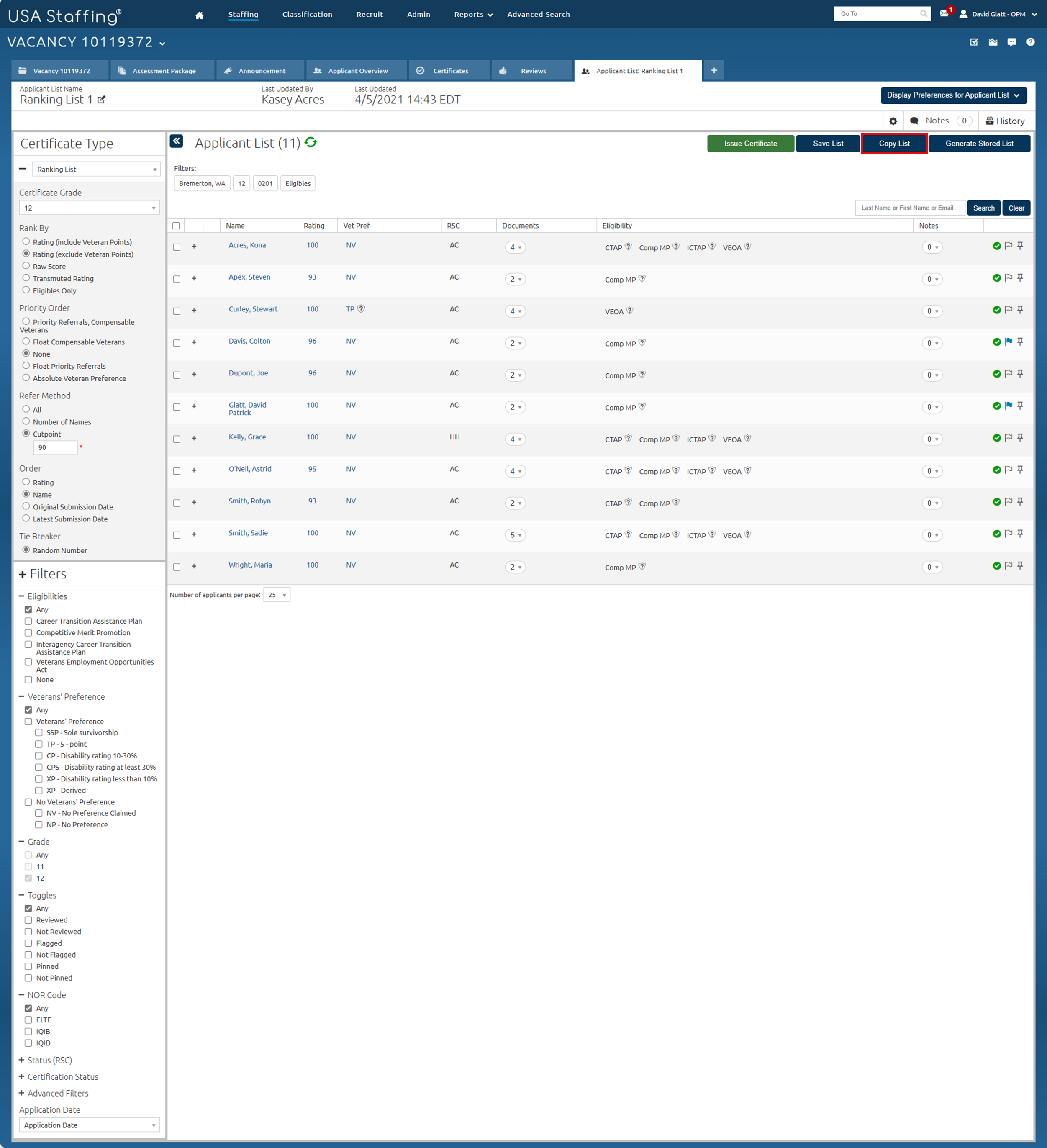Refresh the Applicant List with the green arrows
1047x1148 pixels.
click(x=311, y=142)
